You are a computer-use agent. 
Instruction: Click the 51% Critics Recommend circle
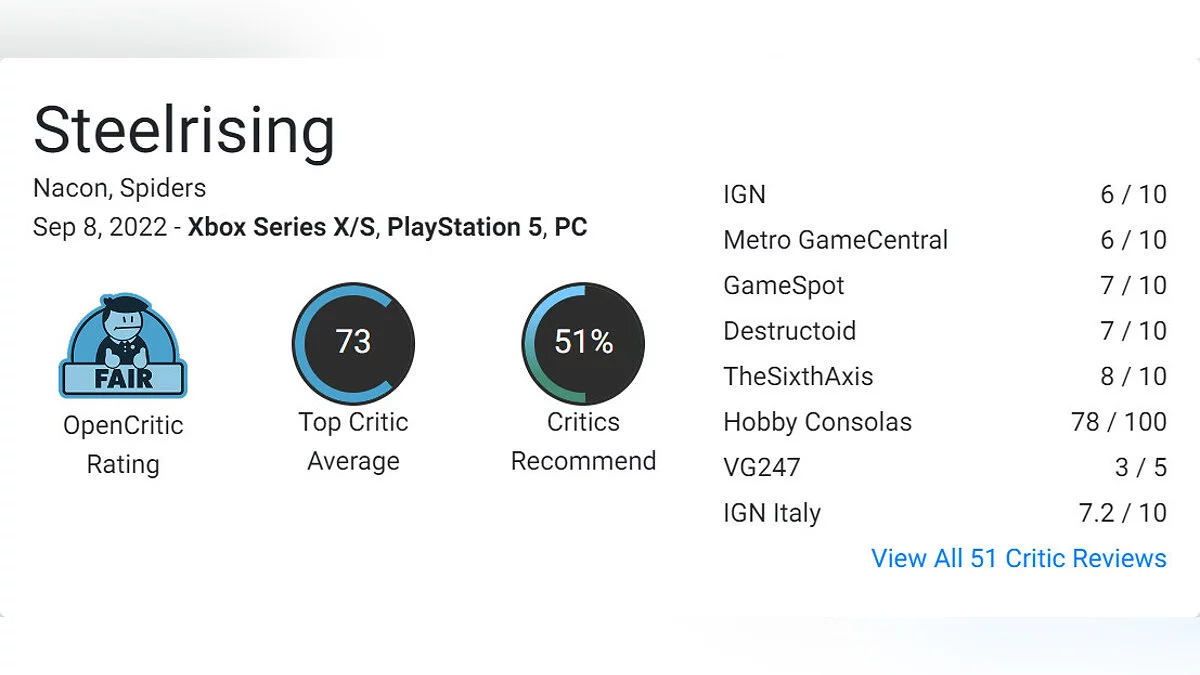583,343
